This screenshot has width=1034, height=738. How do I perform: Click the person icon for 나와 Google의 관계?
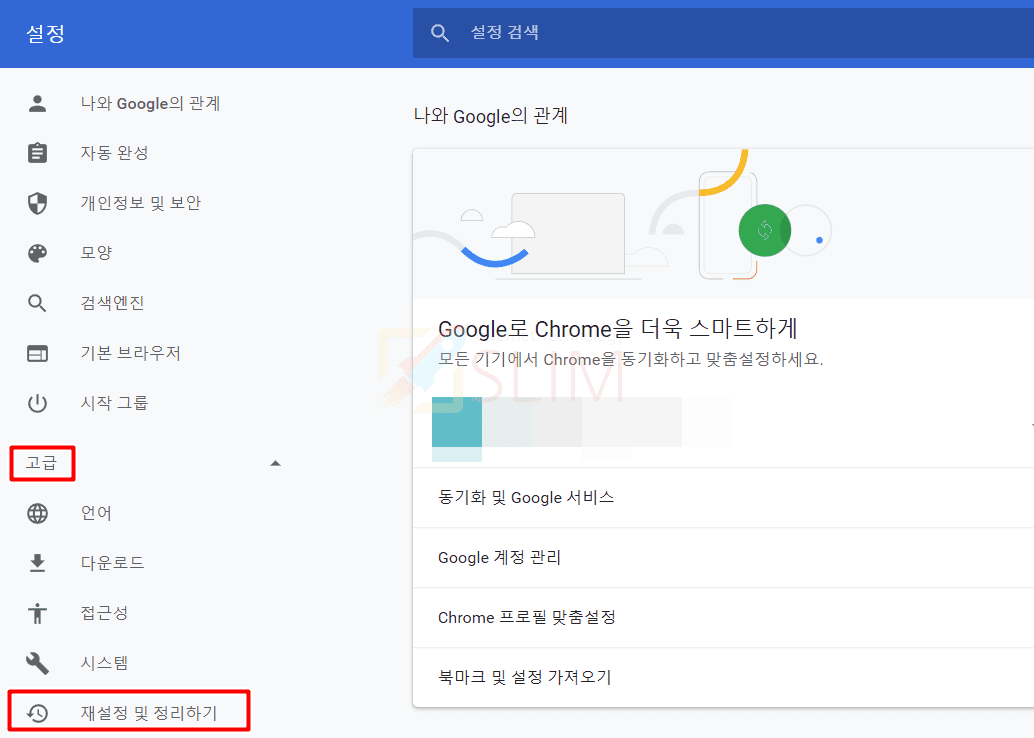click(38, 104)
